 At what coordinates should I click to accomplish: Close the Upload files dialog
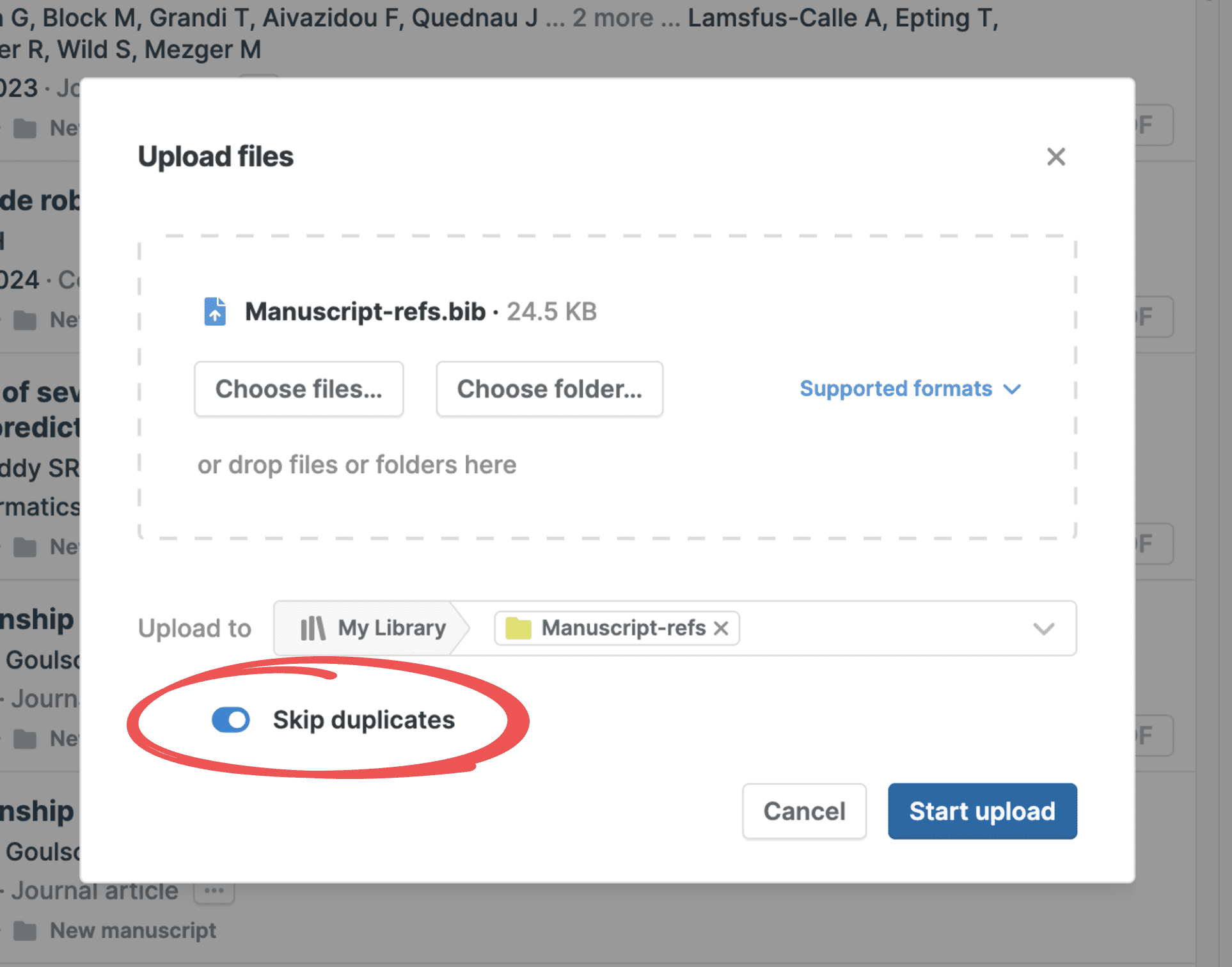coord(1055,157)
